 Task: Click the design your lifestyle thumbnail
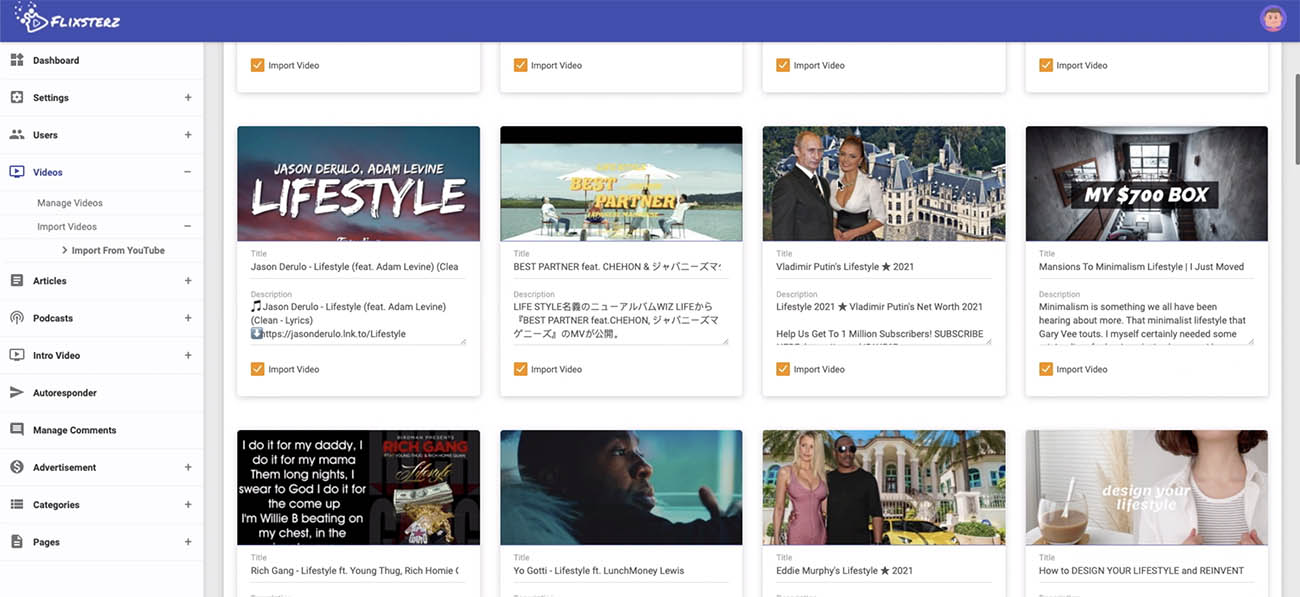[1147, 487]
